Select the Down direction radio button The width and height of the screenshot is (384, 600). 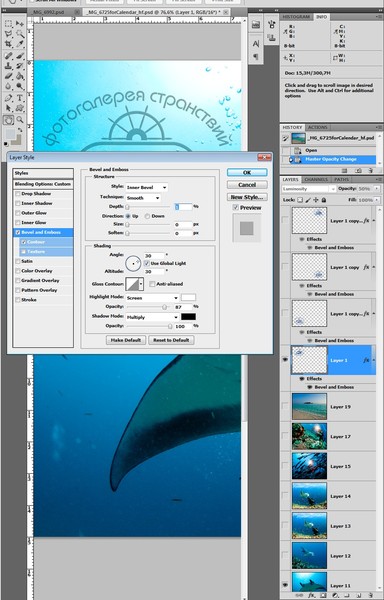coord(147,216)
